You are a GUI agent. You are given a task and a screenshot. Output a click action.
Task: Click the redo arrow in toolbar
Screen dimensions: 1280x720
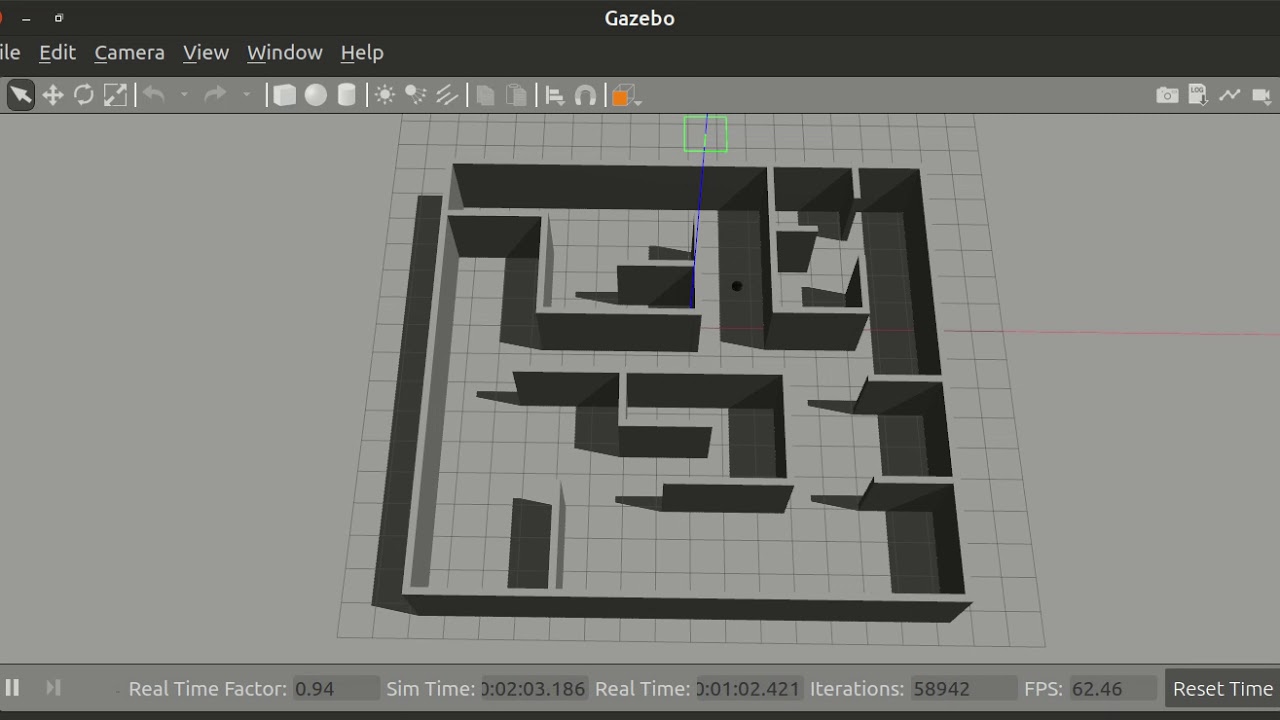(214, 95)
